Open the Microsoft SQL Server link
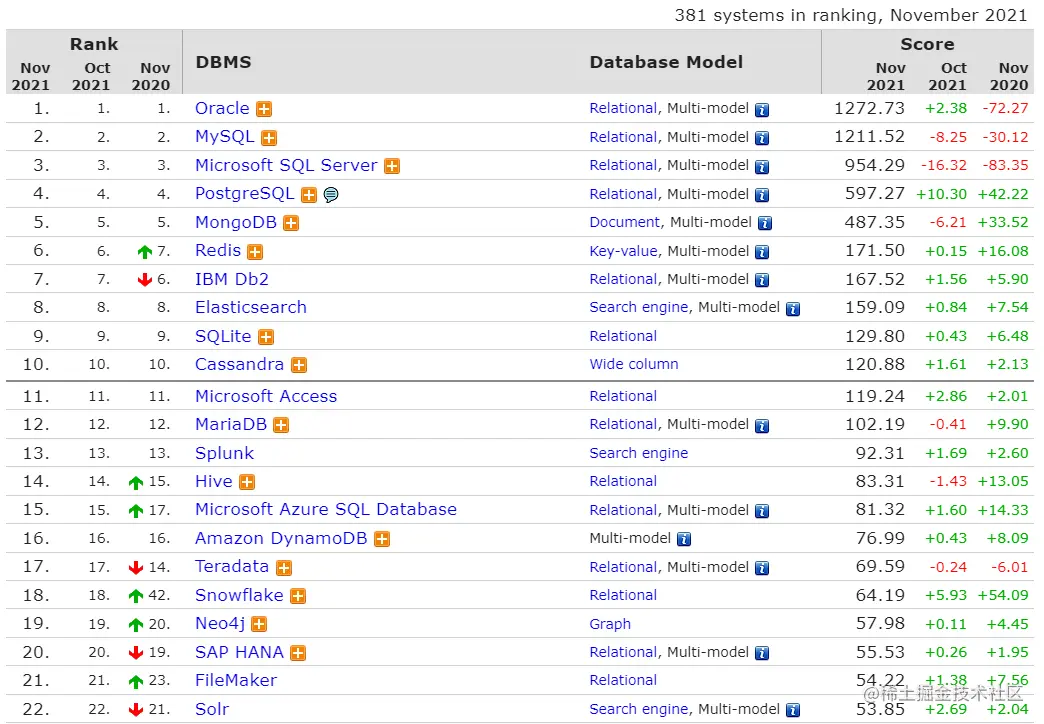The width and height of the screenshot is (1044, 724). pos(286,165)
